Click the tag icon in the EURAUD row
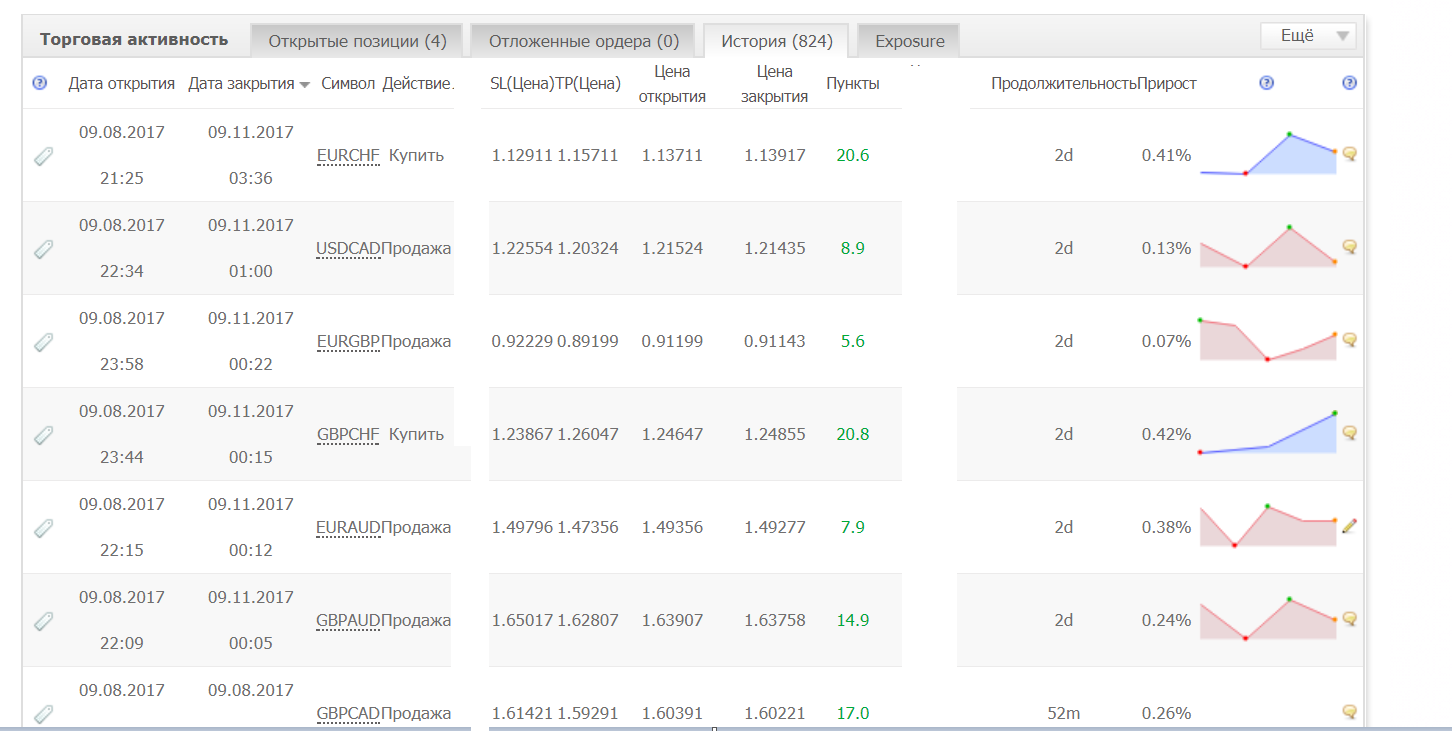Viewport: 1452px width, 731px height. click(43, 528)
